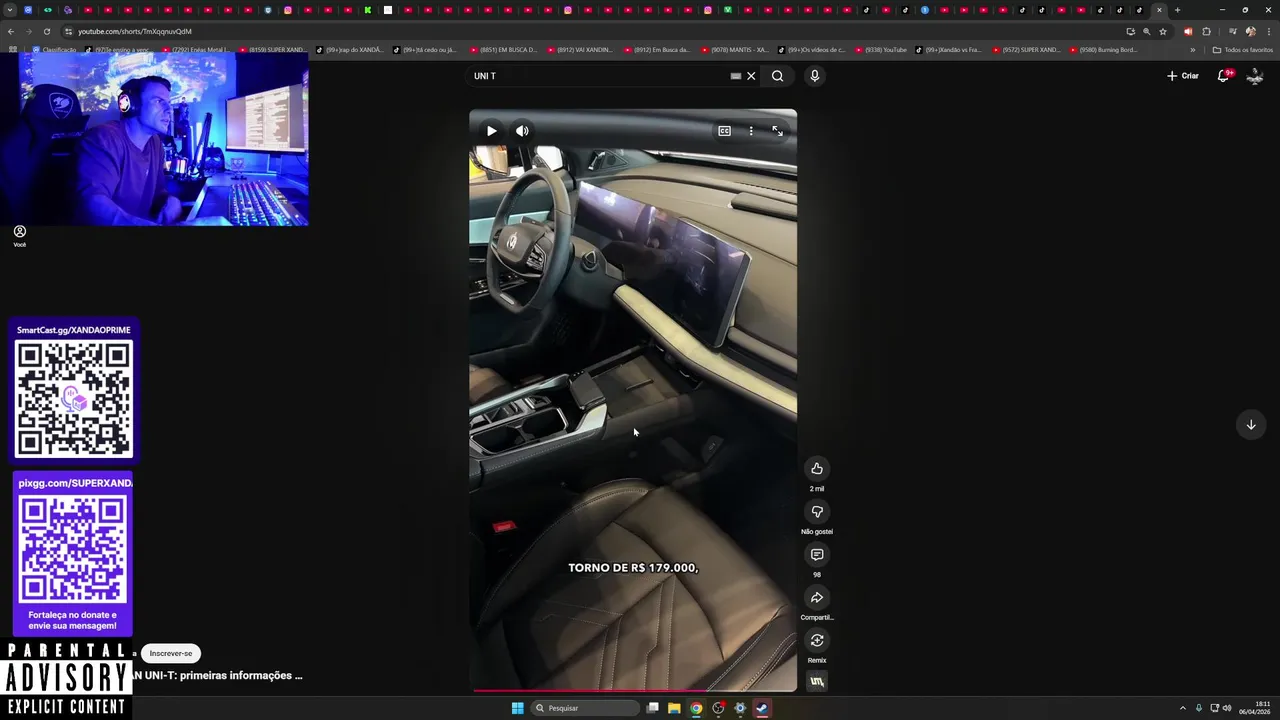Open the '(8851) EM BUSCA D...' bookmark
1280x720 pixels.
click(x=503, y=50)
